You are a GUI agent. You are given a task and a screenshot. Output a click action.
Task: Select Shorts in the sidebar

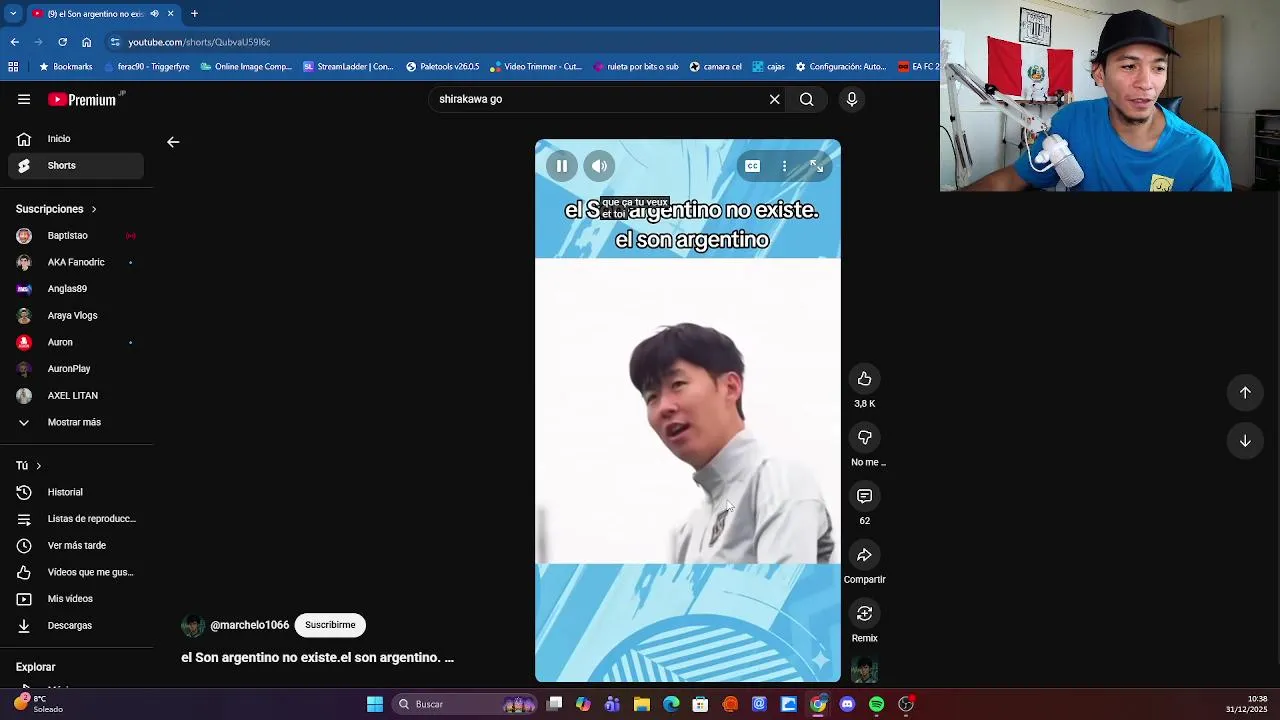coord(76,166)
